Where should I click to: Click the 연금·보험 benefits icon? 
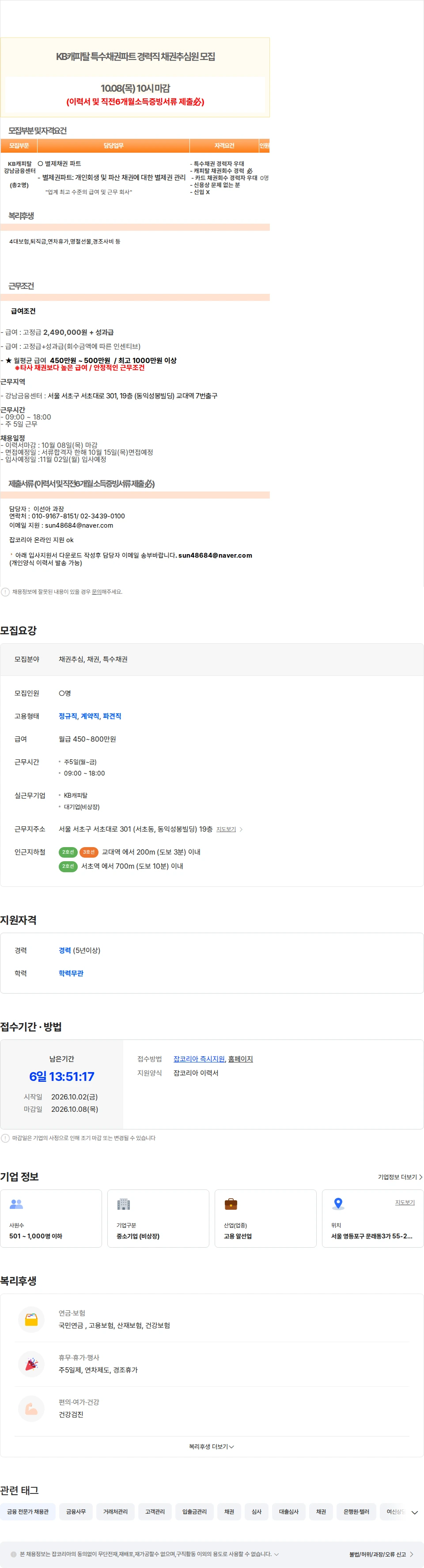[x=31, y=1320]
